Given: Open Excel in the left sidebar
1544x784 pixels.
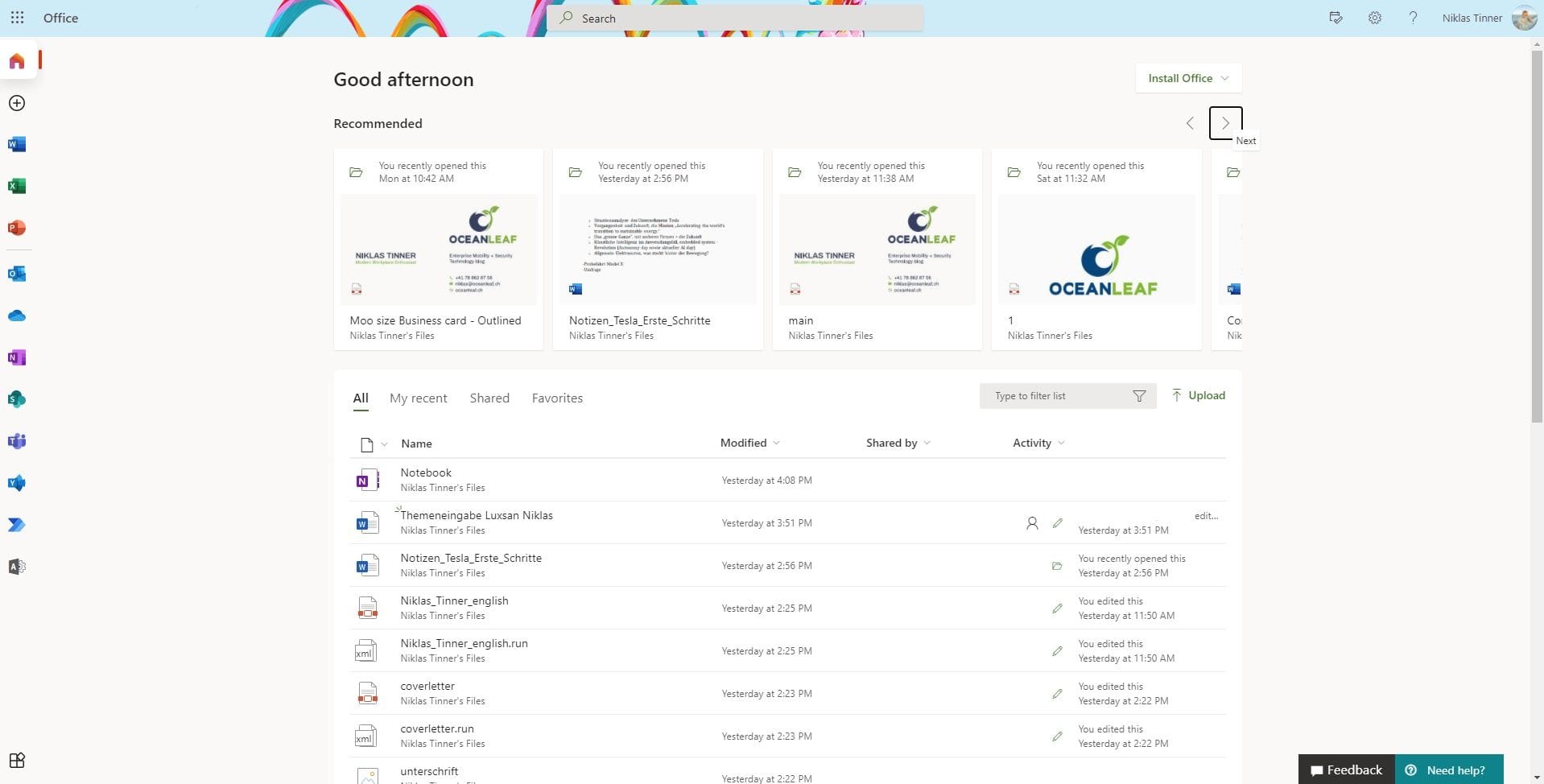Looking at the screenshot, I should pos(17,186).
